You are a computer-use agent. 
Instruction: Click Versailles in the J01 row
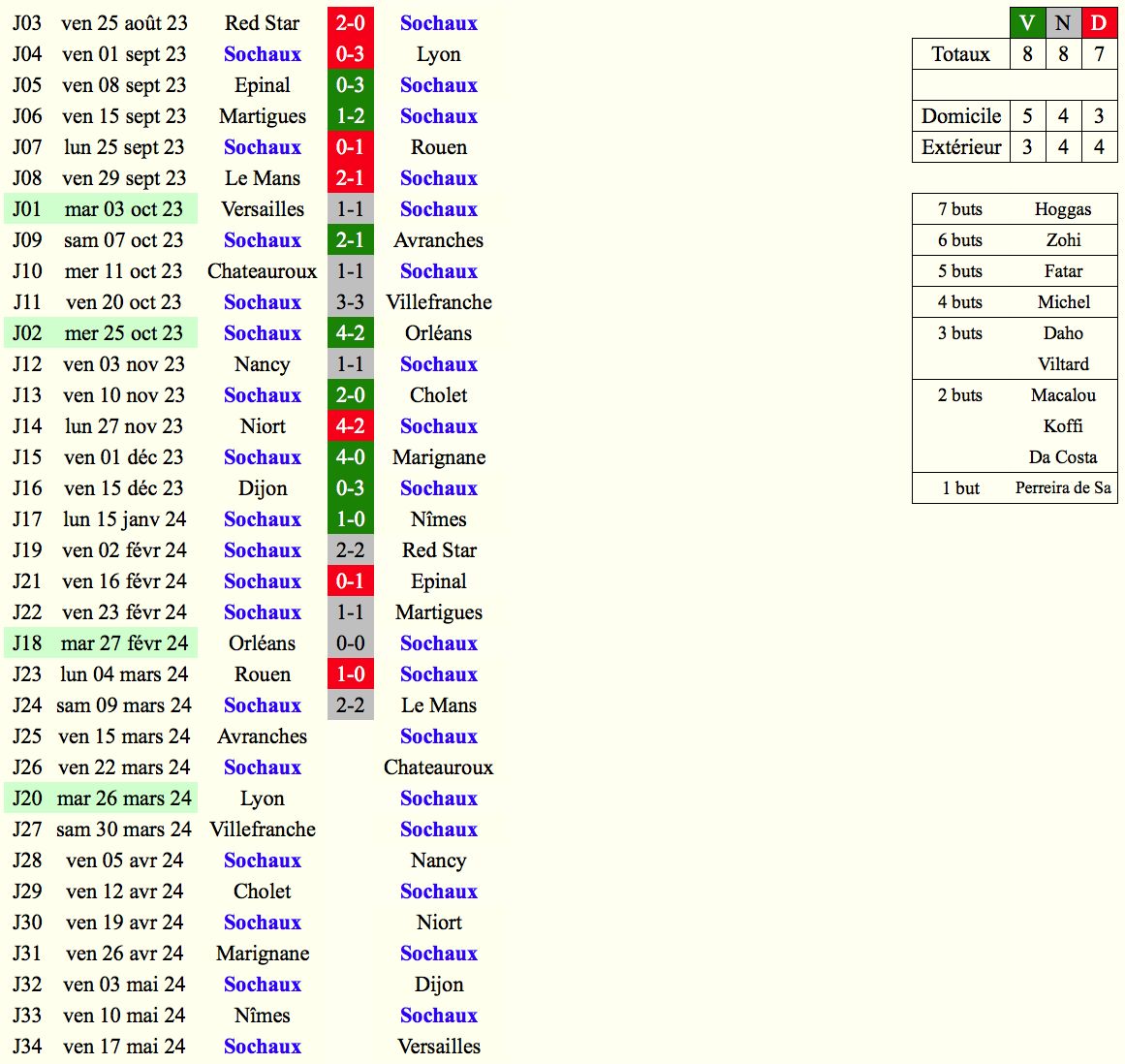263,208
